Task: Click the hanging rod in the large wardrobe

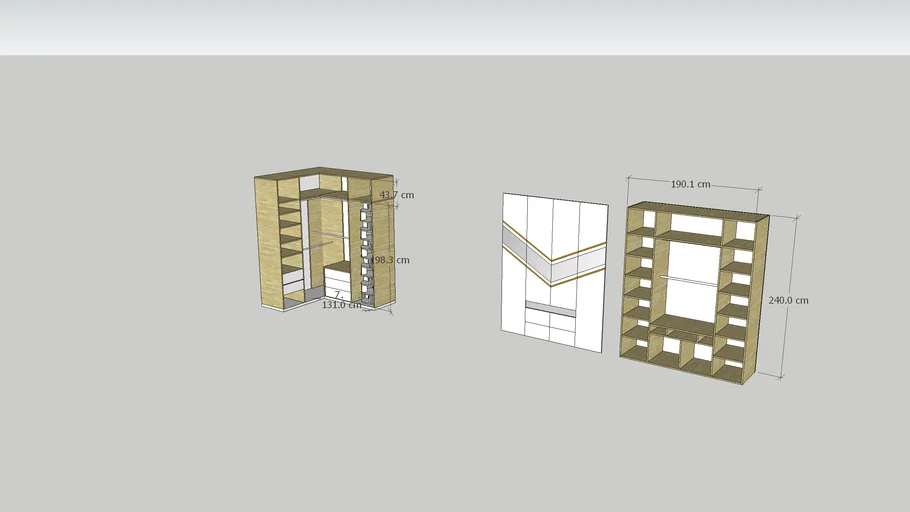Action: (689, 281)
